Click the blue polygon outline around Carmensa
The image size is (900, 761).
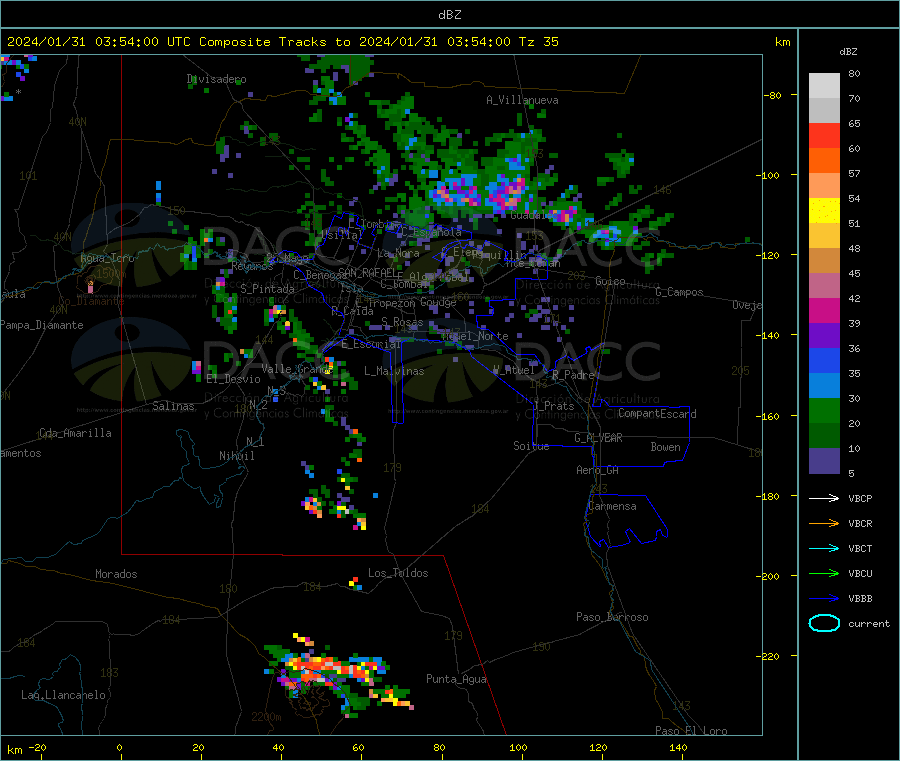(626, 520)
